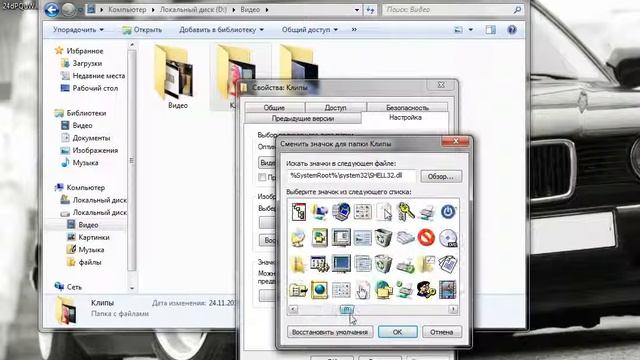Viewport: 640px width, 360px height.
Task: Select the golden keys icon
Action: (x=405, y=212)
